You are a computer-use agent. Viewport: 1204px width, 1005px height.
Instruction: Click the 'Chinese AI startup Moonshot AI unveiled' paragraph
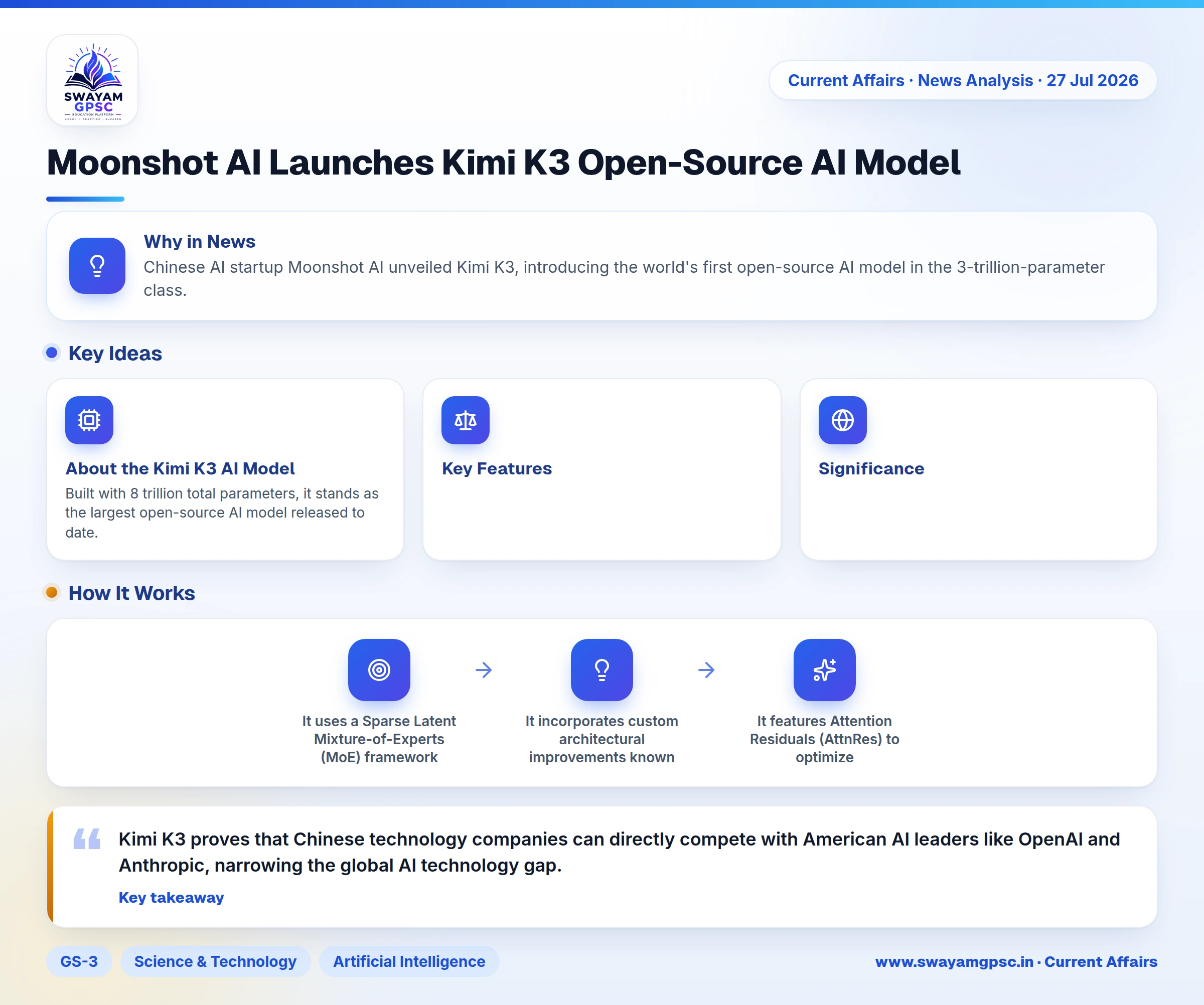pyautogui.click(x=624, y=278)
